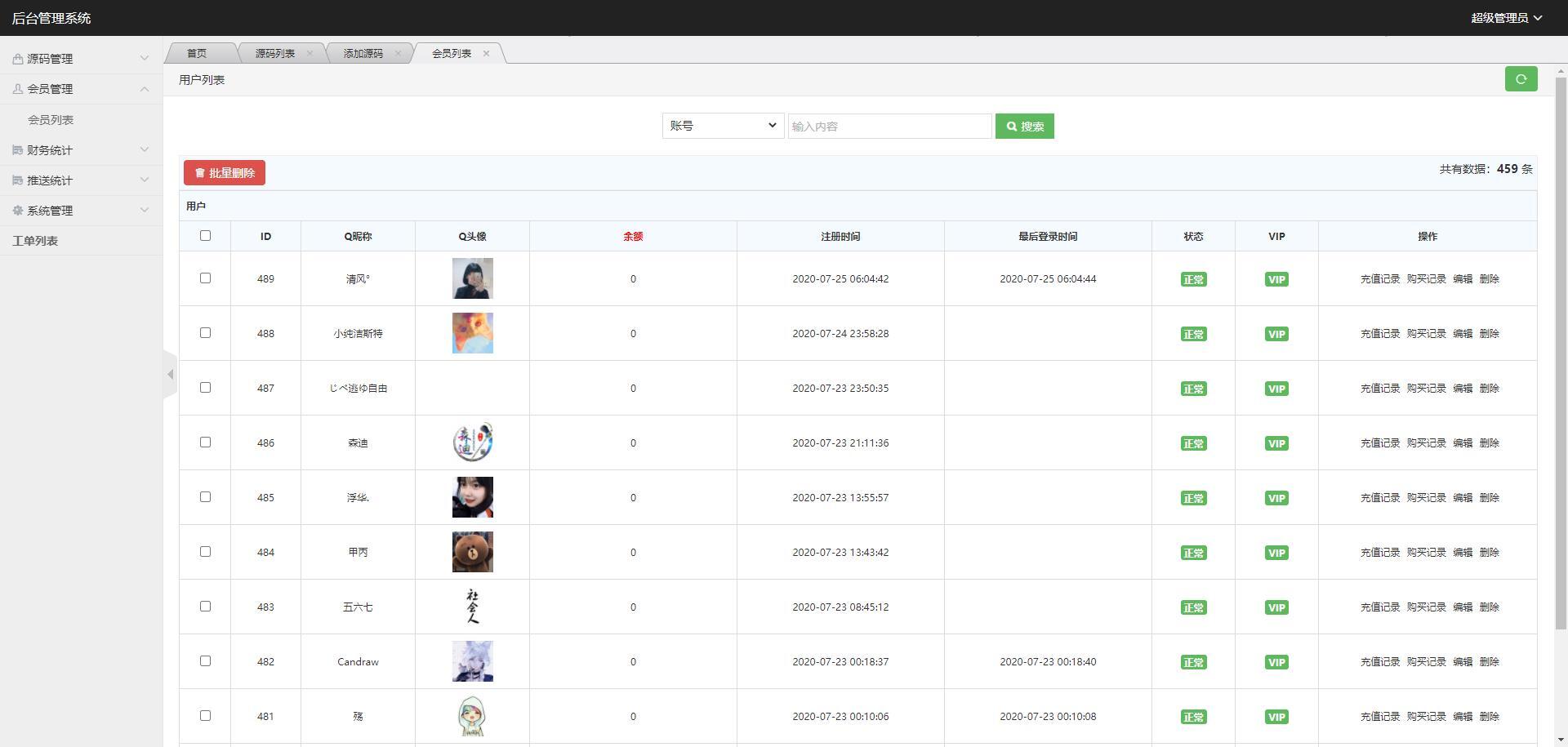Viewport: 1568px width, 747px height.
Task: Switch to the 添加源码 tab
Action: point(362,52)
